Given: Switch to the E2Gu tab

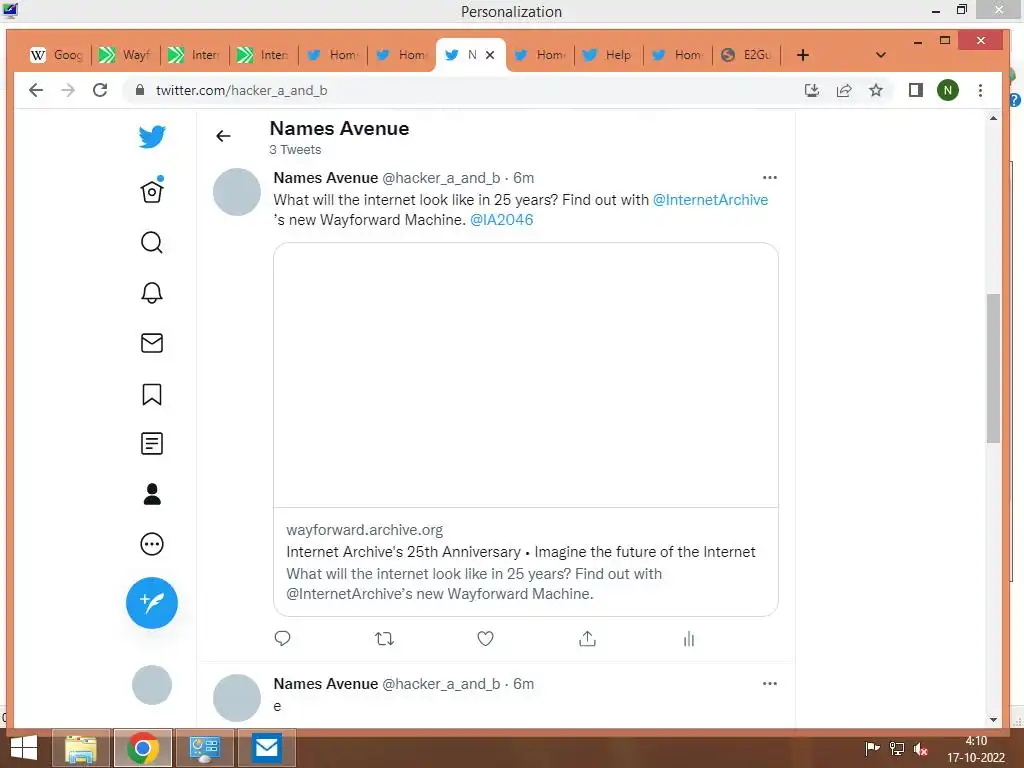Looking at the screenshot, I should (746, 55).
